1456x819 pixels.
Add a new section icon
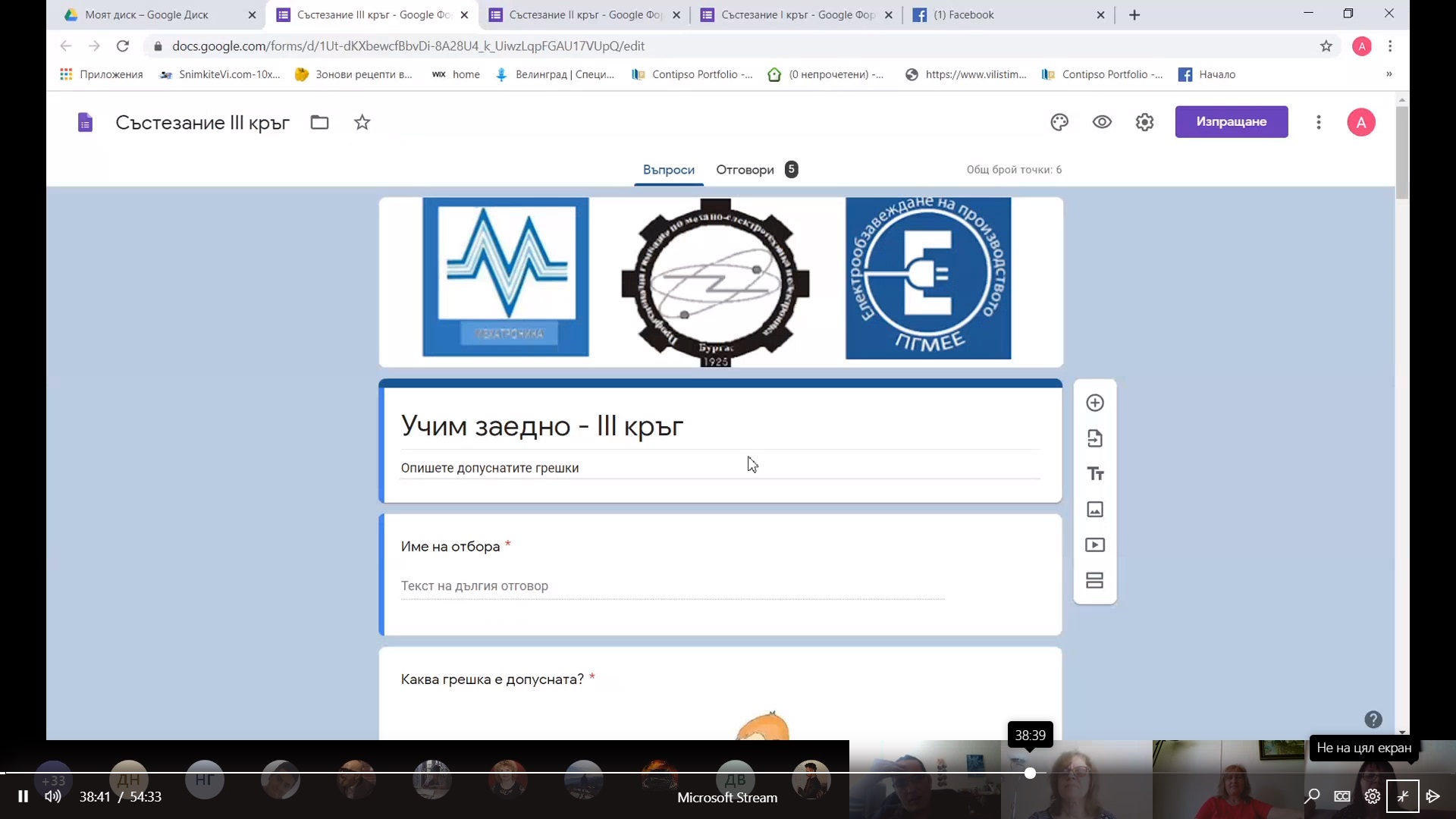[1094, 581]
